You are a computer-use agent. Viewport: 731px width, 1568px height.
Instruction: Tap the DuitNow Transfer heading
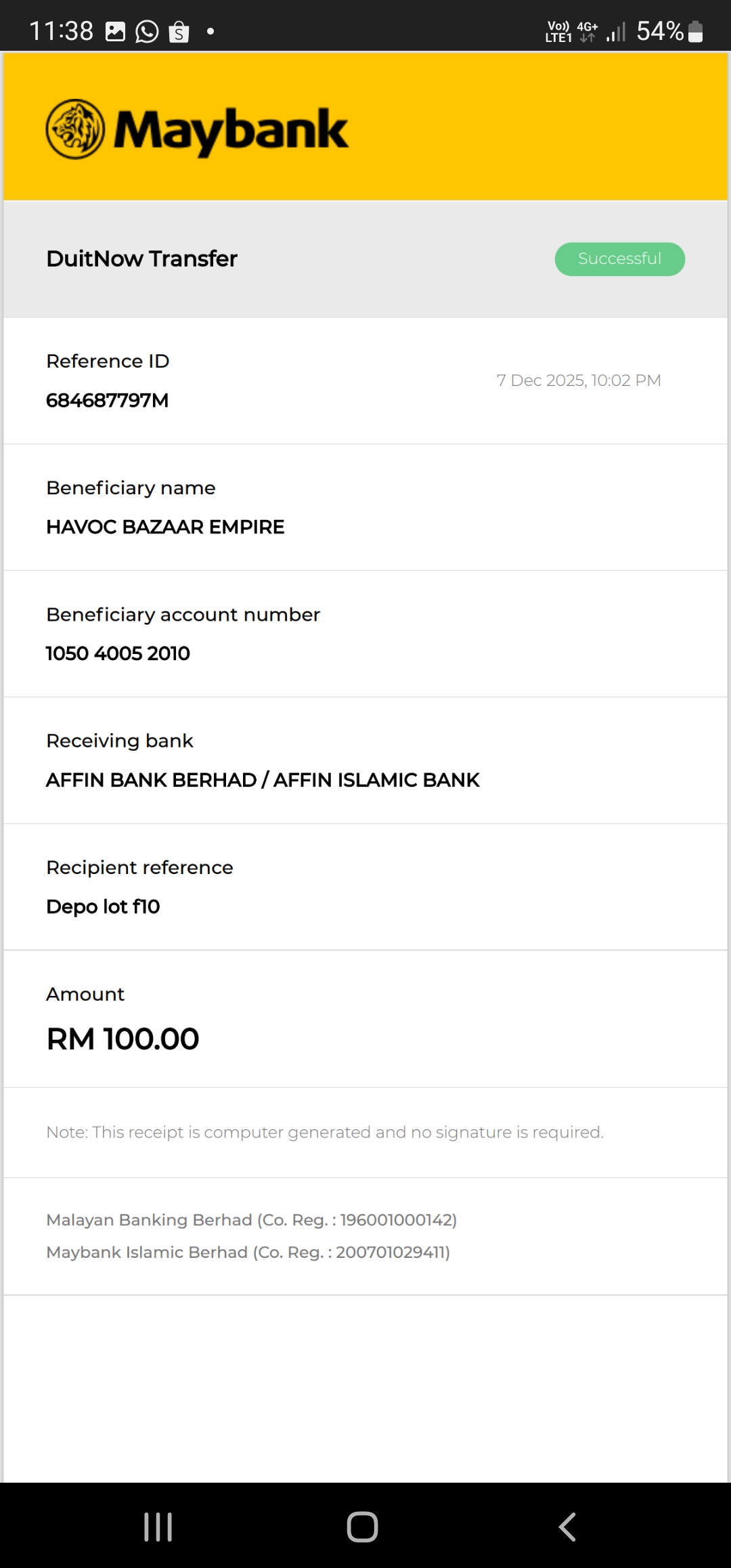click(x=141, y=259)
